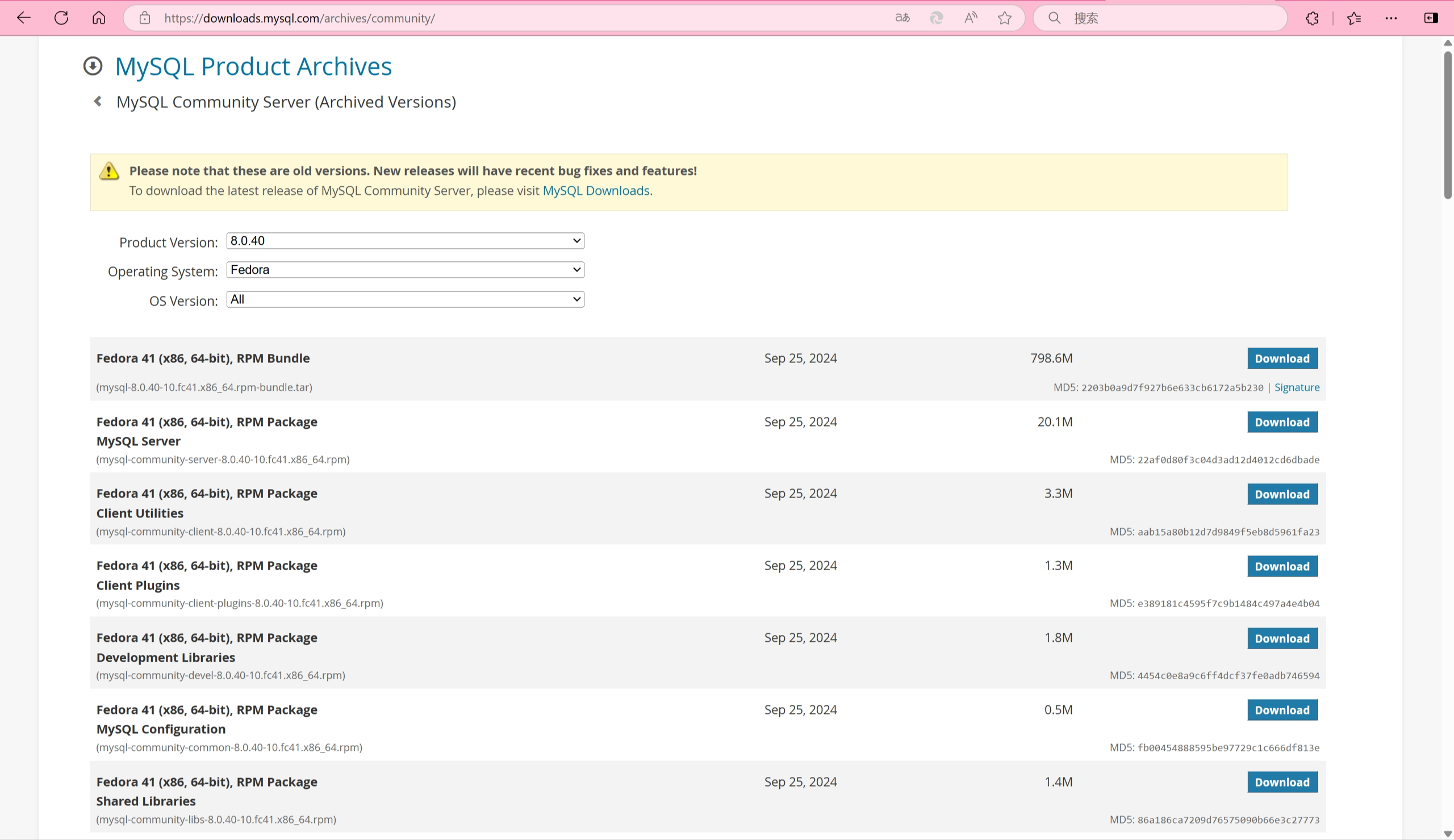Open the Operating System dropdown
1454x840 pixels.
coord(405,269)
